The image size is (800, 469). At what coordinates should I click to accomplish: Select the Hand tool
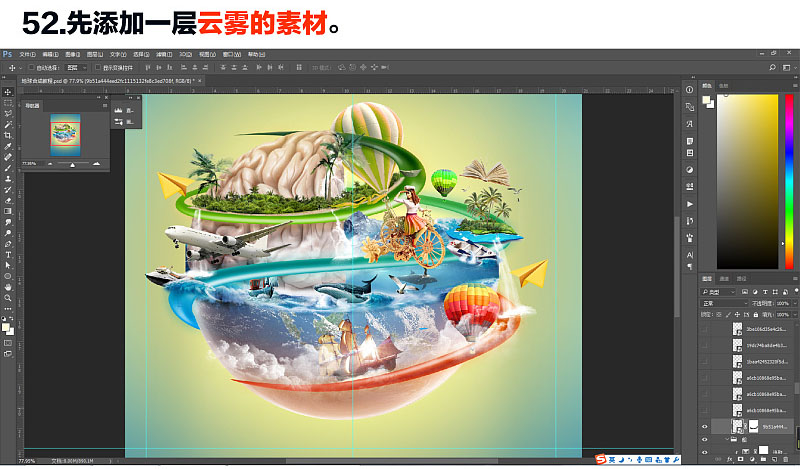(8, 287)
